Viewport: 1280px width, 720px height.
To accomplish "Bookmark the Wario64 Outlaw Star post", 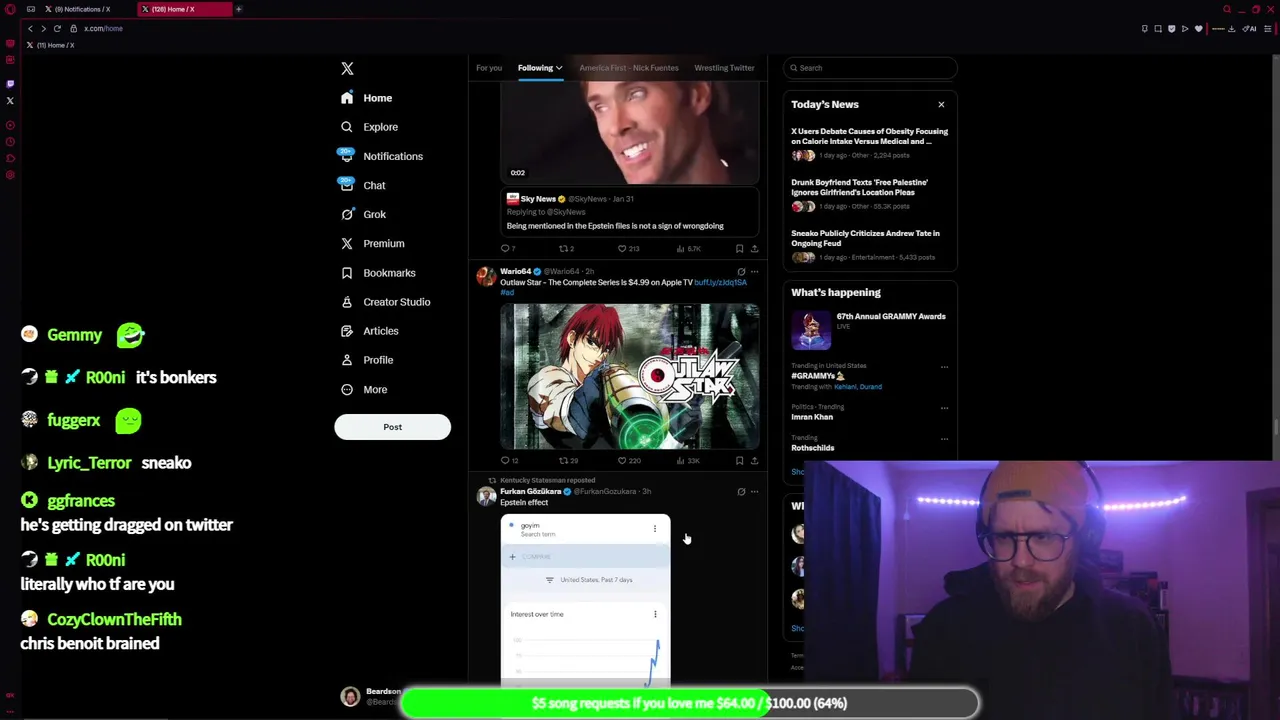I will pos(739,461).
